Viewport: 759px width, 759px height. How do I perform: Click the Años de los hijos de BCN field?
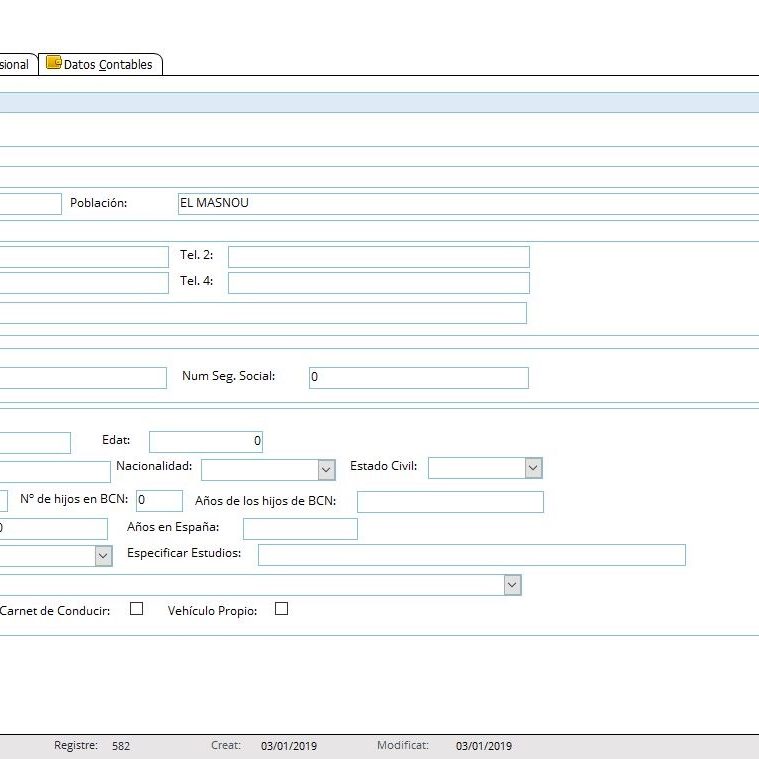pyautogui.click(x=450, y=502)
